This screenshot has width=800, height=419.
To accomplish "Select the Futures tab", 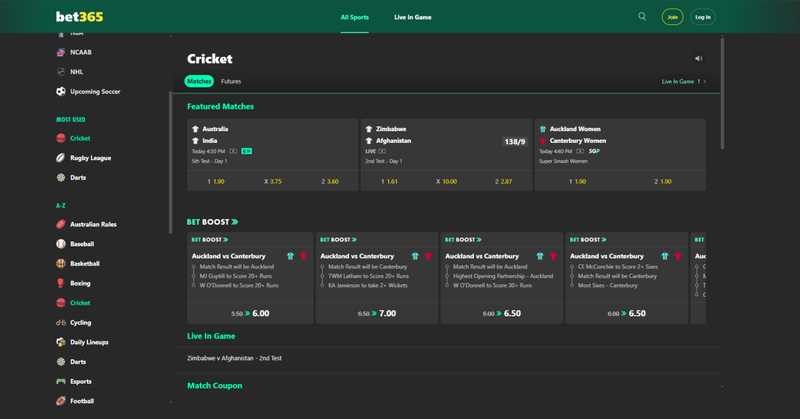I will [x=231, y=81].
